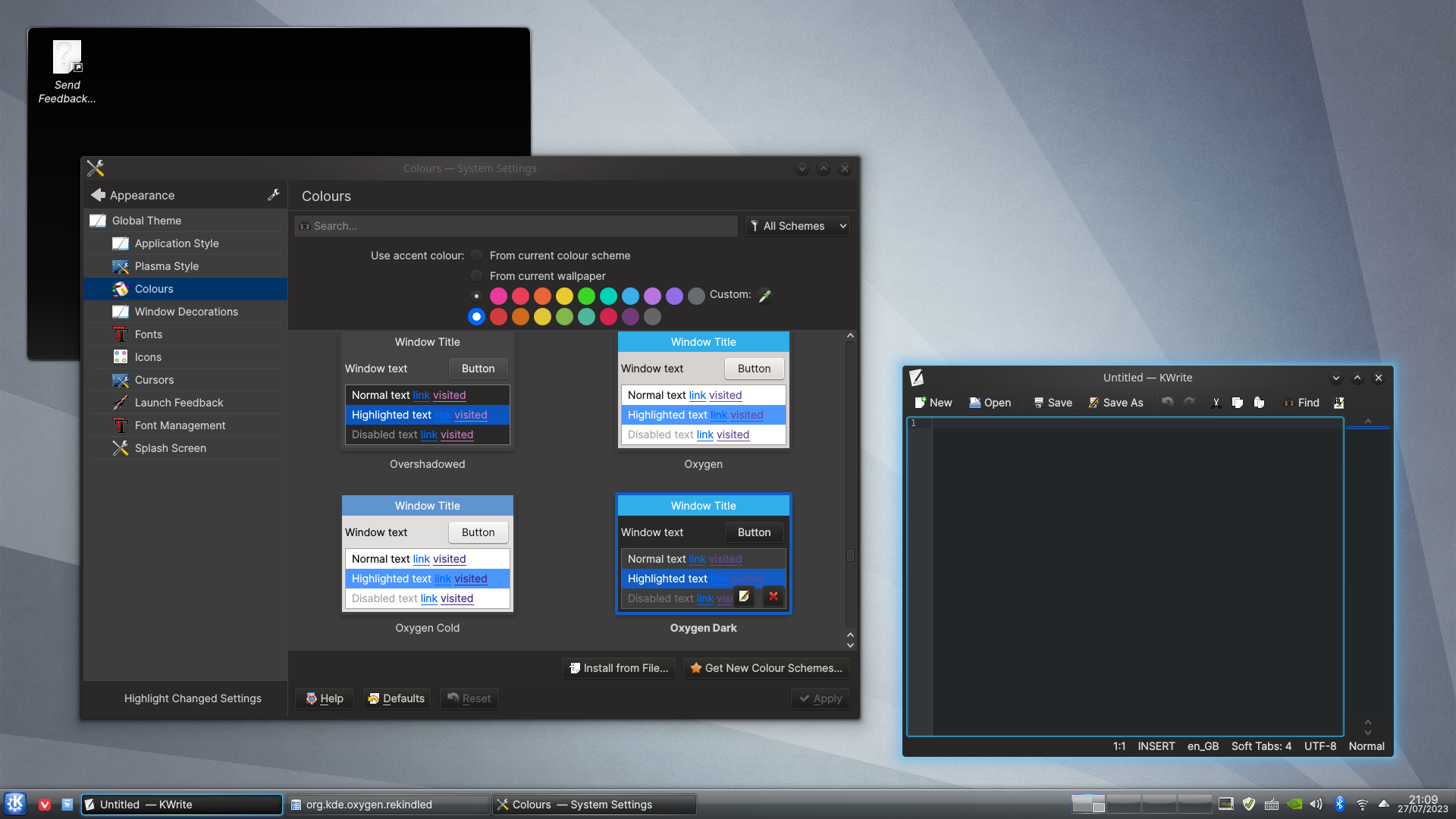Open Cursors settings page
Screen dimensions: 1456x819
click(185, 380)
